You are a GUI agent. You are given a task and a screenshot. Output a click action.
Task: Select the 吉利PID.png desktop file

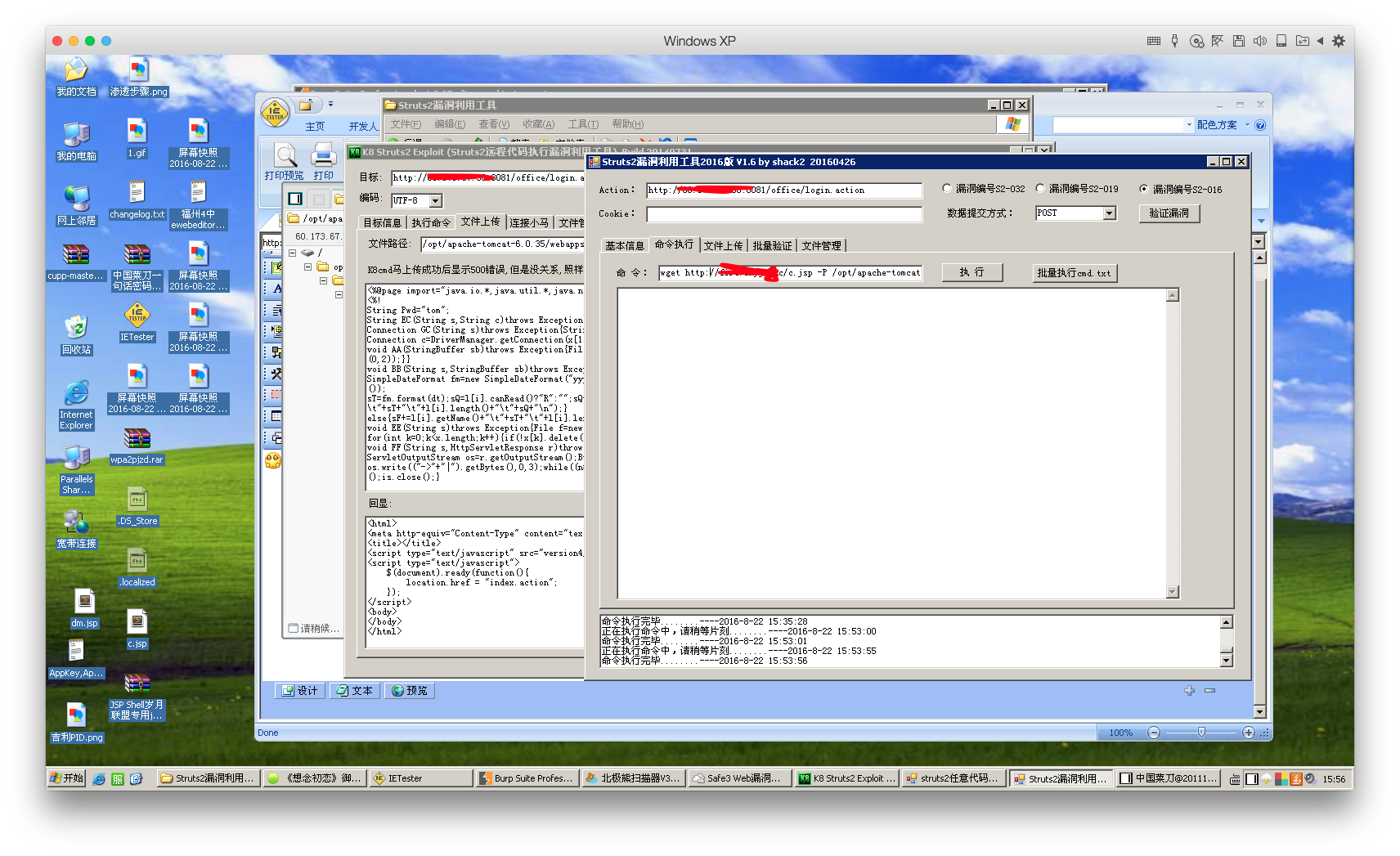coord(76,723)
